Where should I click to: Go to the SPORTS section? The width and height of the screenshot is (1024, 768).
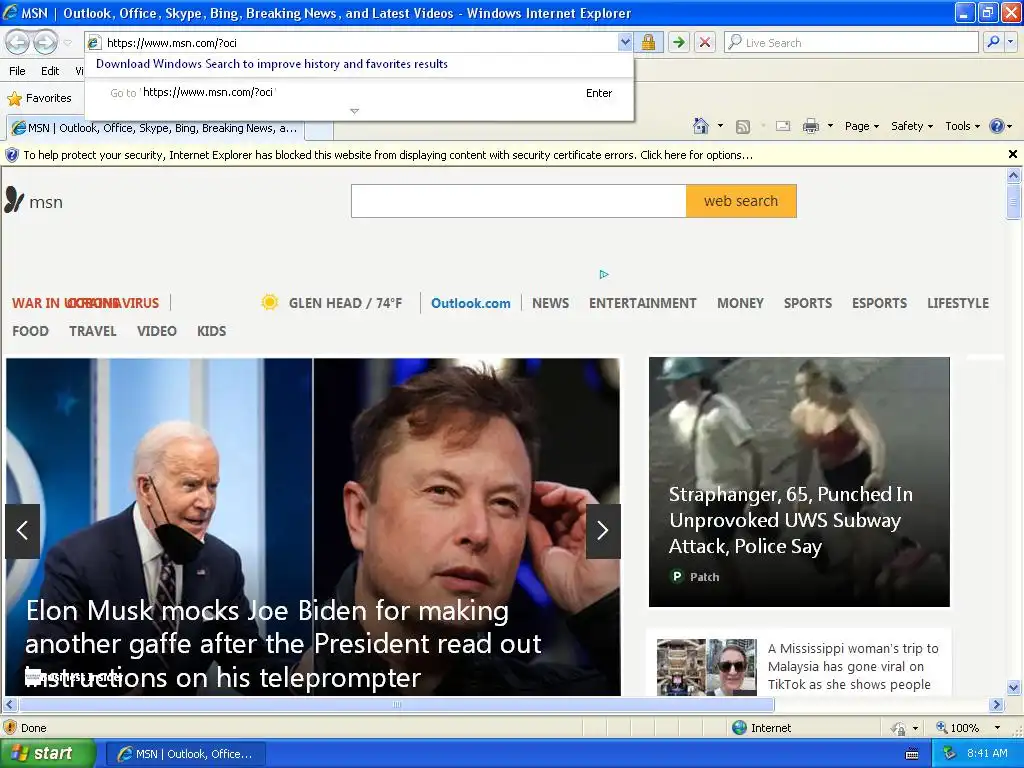click(808, 303)
